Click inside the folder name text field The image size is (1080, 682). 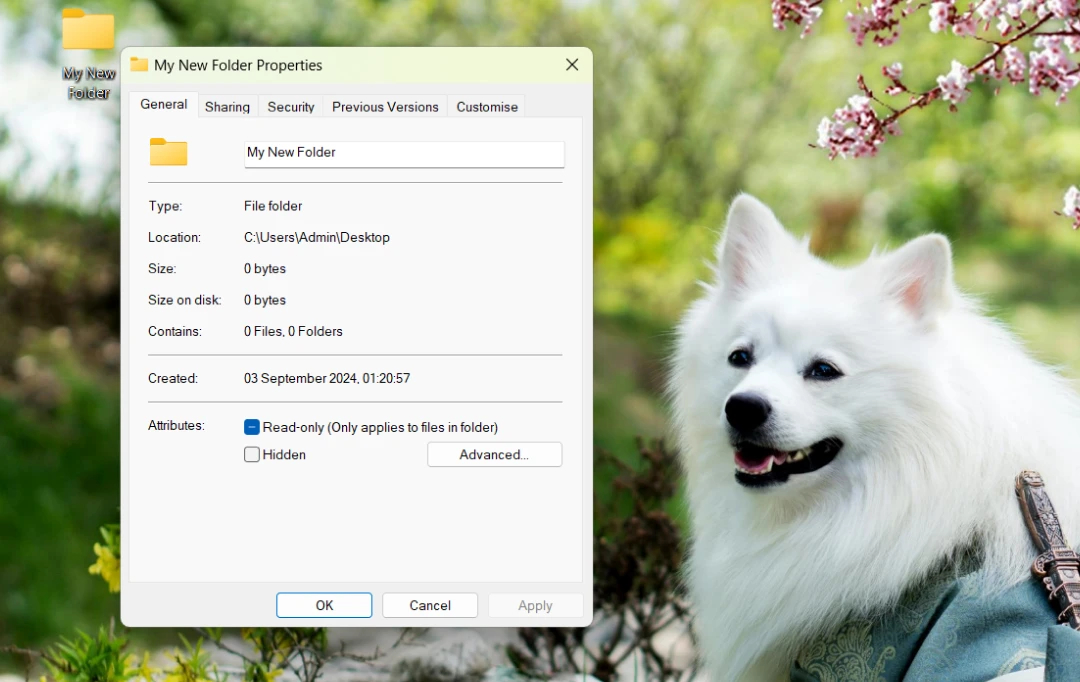coord(403,152)
